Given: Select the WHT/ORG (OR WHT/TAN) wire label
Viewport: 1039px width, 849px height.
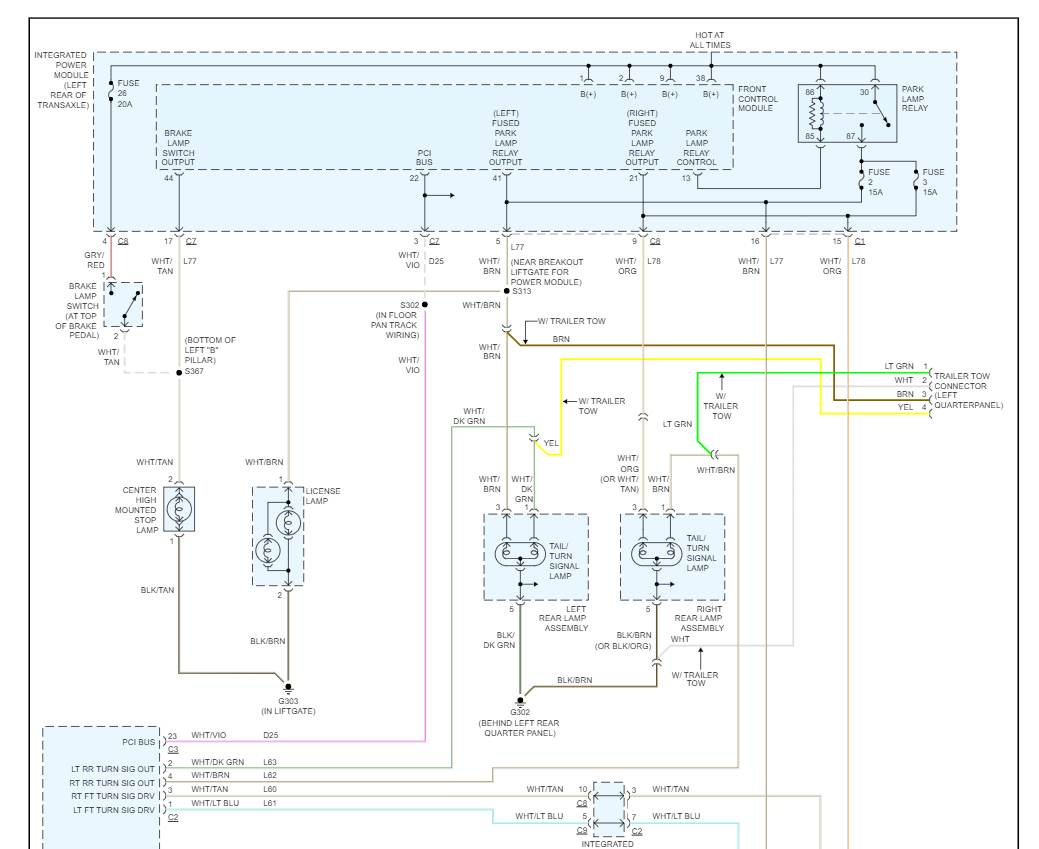Looking at the screenshot, I should 620,474.
